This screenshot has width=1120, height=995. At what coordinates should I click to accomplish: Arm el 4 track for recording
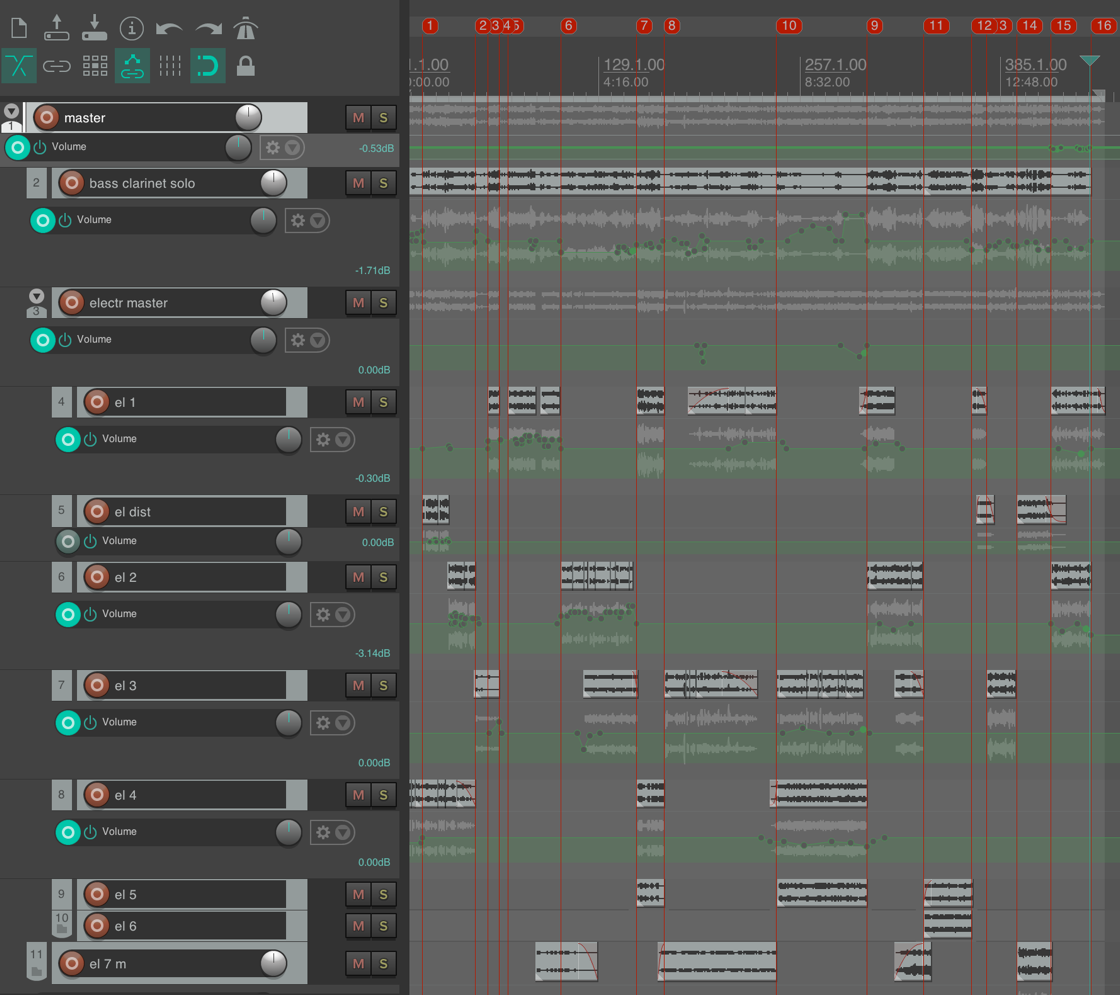tap(96, 795)
